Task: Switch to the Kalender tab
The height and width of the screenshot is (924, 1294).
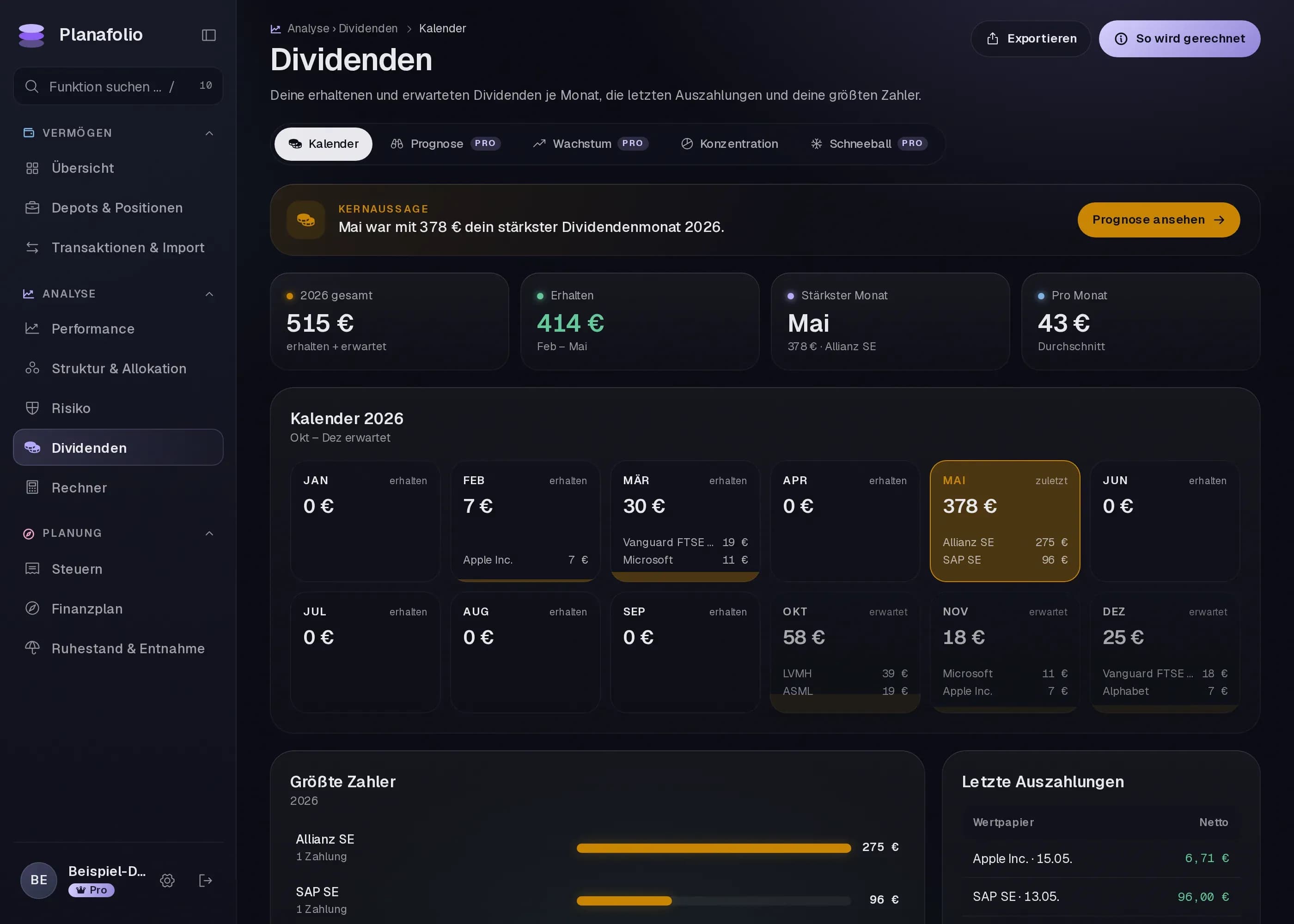Action: click(x=323, y=144)
